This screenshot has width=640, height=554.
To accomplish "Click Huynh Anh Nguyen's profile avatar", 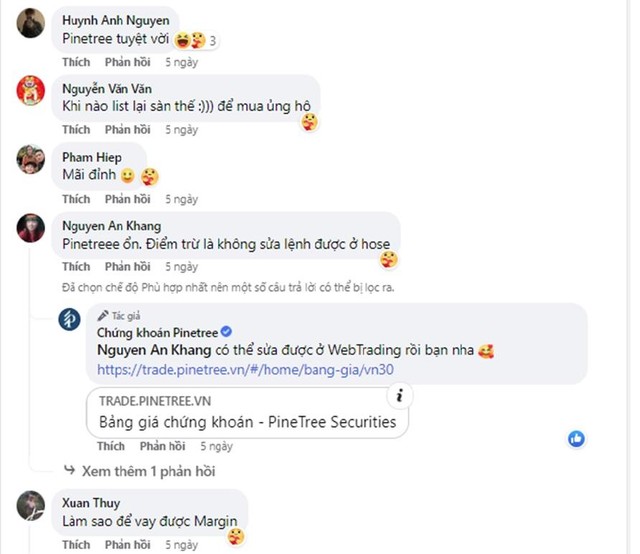I will pyautogui.click(x=31, y=22).
